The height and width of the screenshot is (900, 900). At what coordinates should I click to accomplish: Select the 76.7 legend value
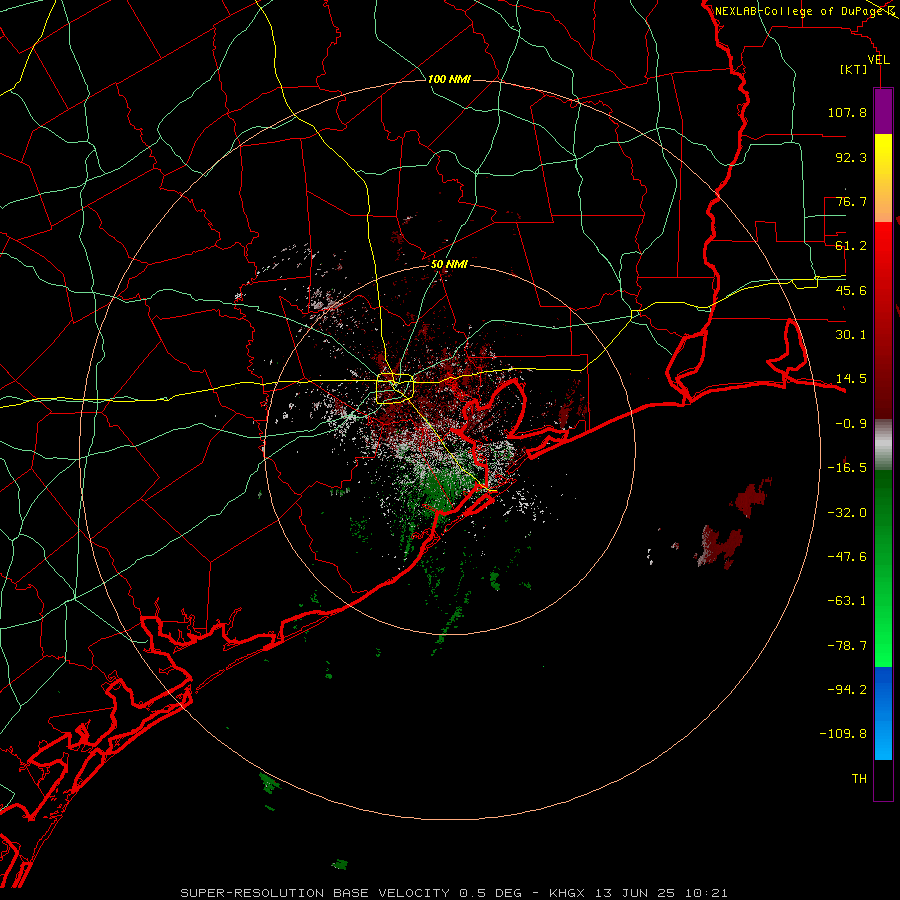(x=851, y=201)
